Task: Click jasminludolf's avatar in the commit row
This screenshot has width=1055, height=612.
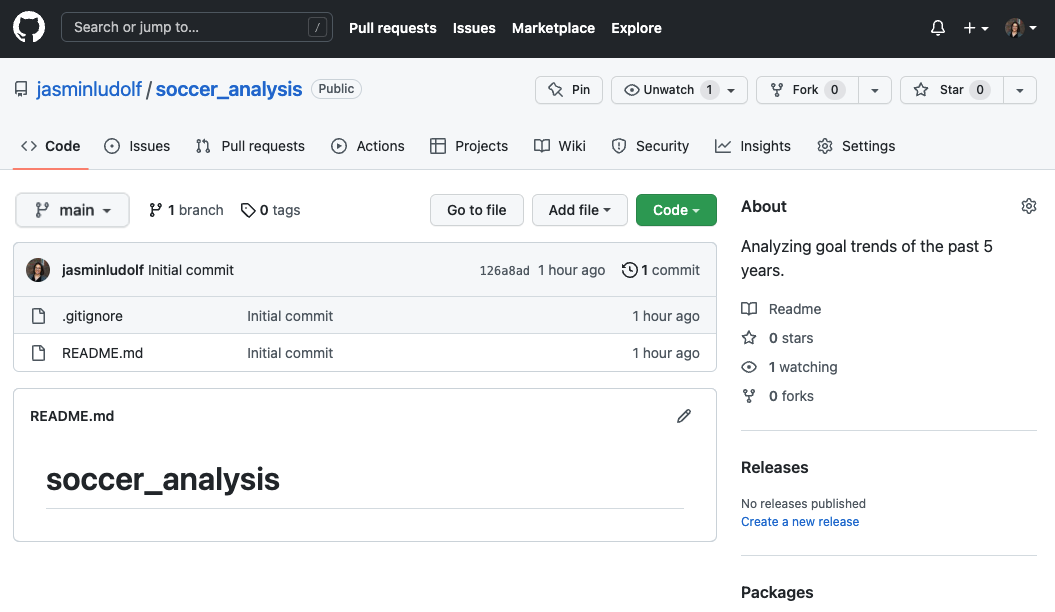Action: (38, 270)
